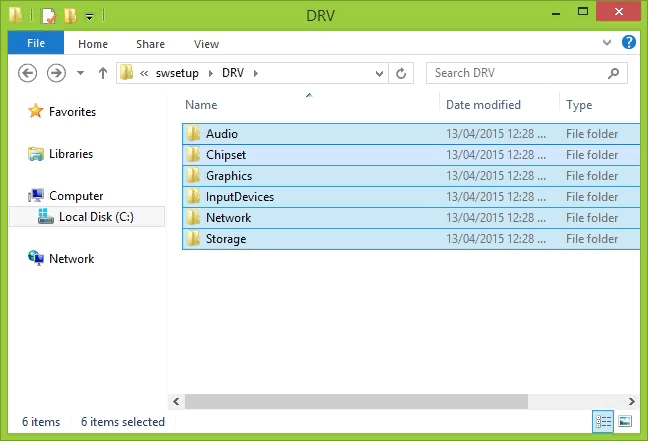Expand the arrow after swsetup breadcrumb

pyautogui.click(x=211, y=74)
